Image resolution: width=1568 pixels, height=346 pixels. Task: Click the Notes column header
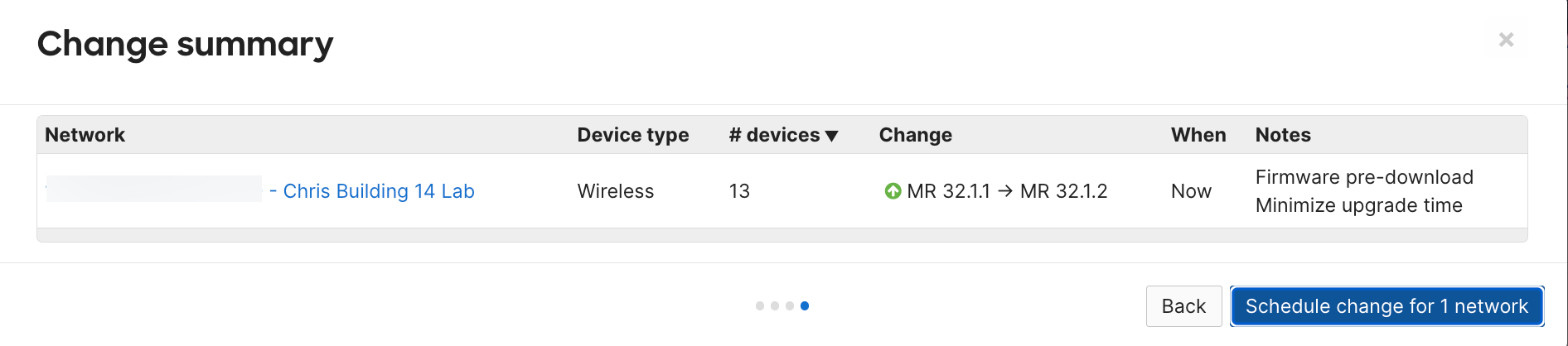tap(1283, 135)
